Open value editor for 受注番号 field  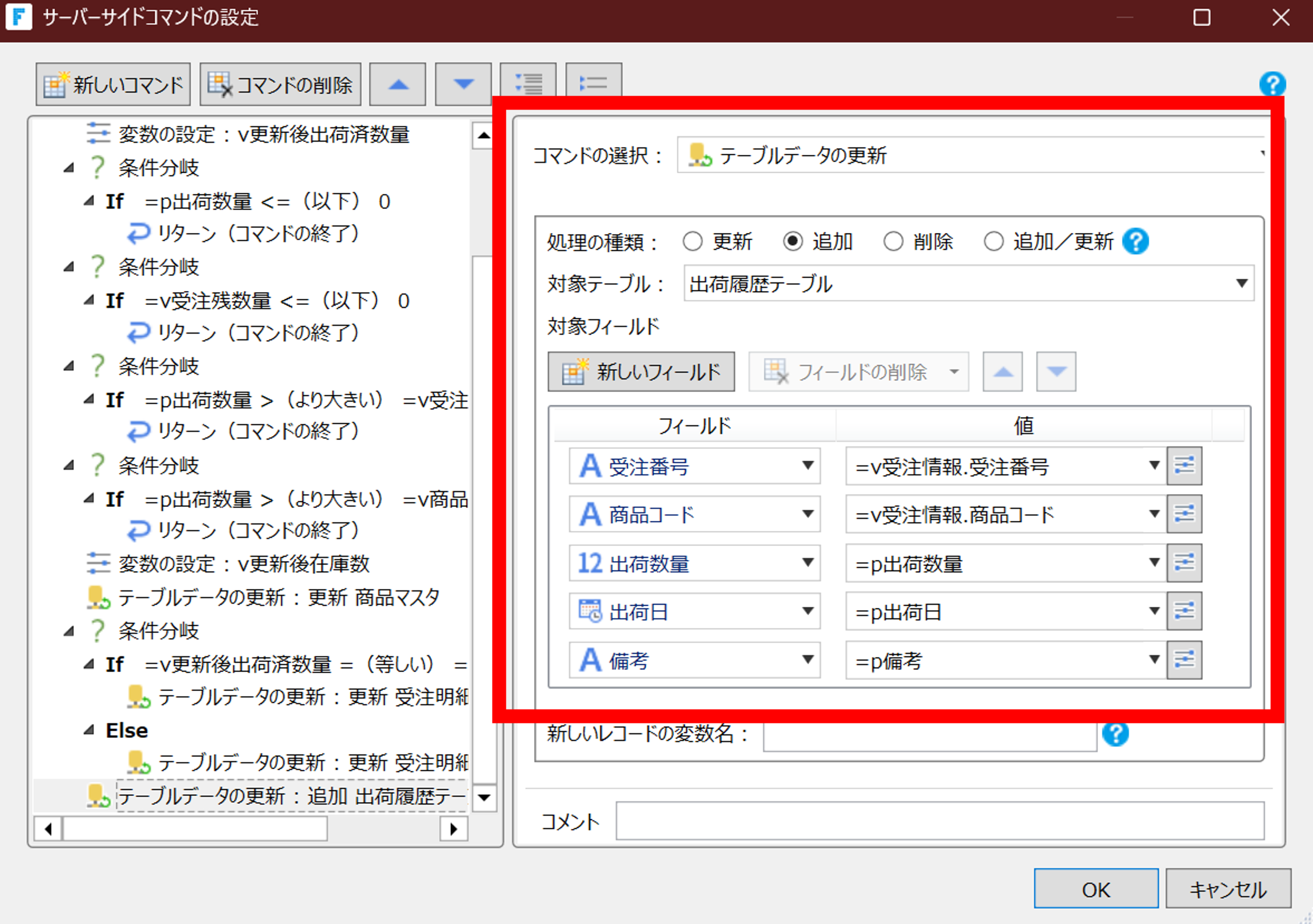pyautogui.click(x=1184, y=466)
